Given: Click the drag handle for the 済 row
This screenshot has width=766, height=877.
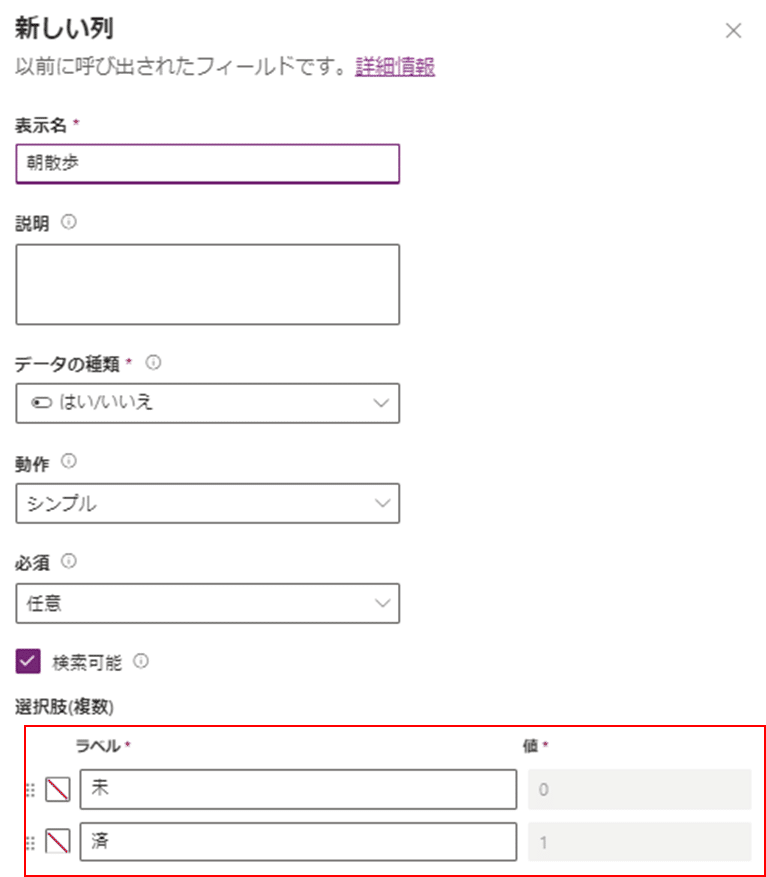Looking at the screenshot, I should 31,842.
